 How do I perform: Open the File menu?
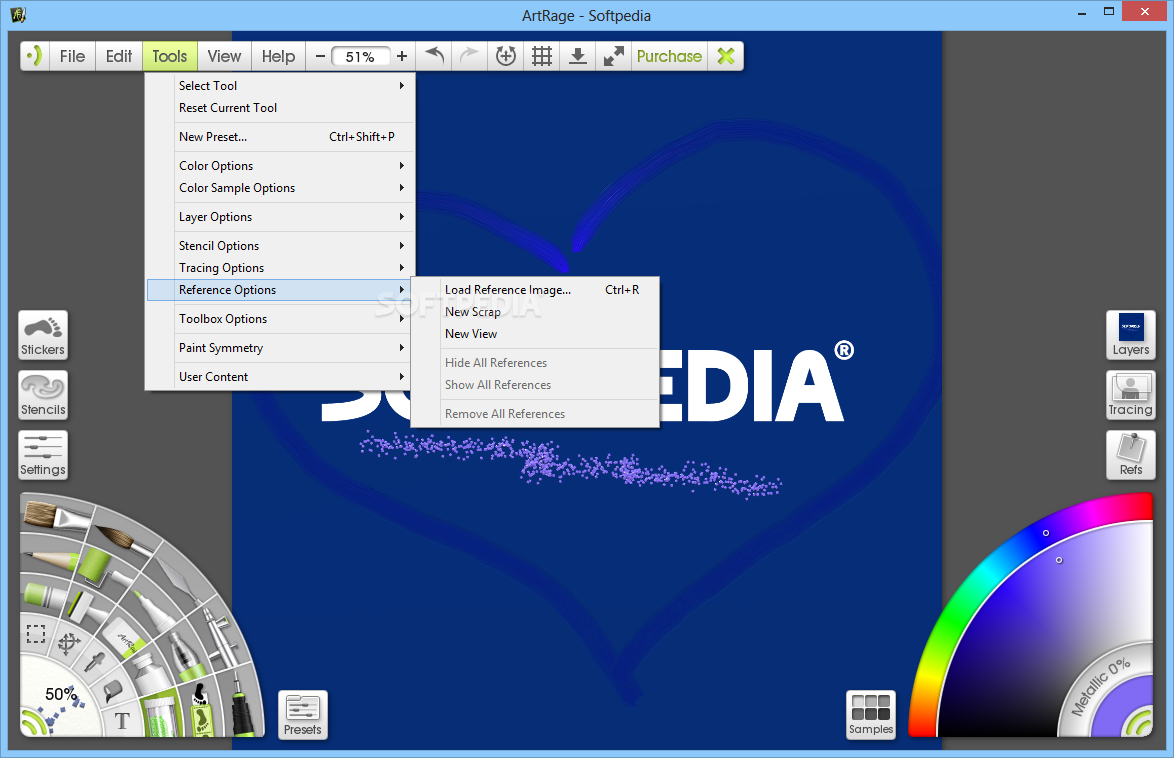click(73, 56)
